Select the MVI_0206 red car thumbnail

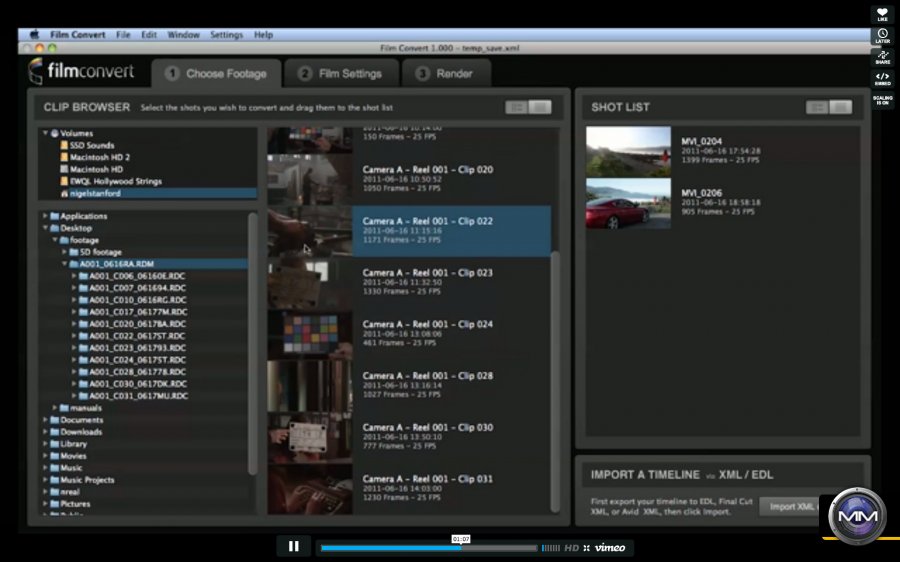coord(628,204)
